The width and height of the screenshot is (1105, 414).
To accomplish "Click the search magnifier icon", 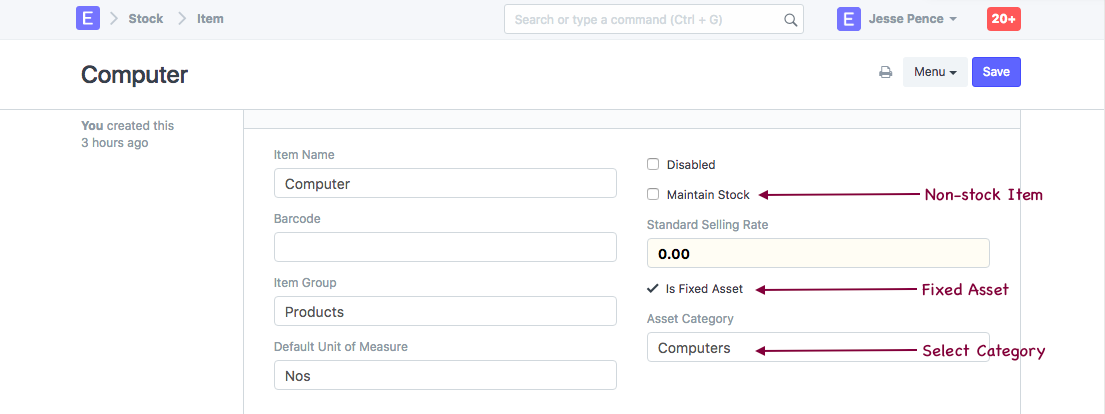I will [x=790, y=19].
